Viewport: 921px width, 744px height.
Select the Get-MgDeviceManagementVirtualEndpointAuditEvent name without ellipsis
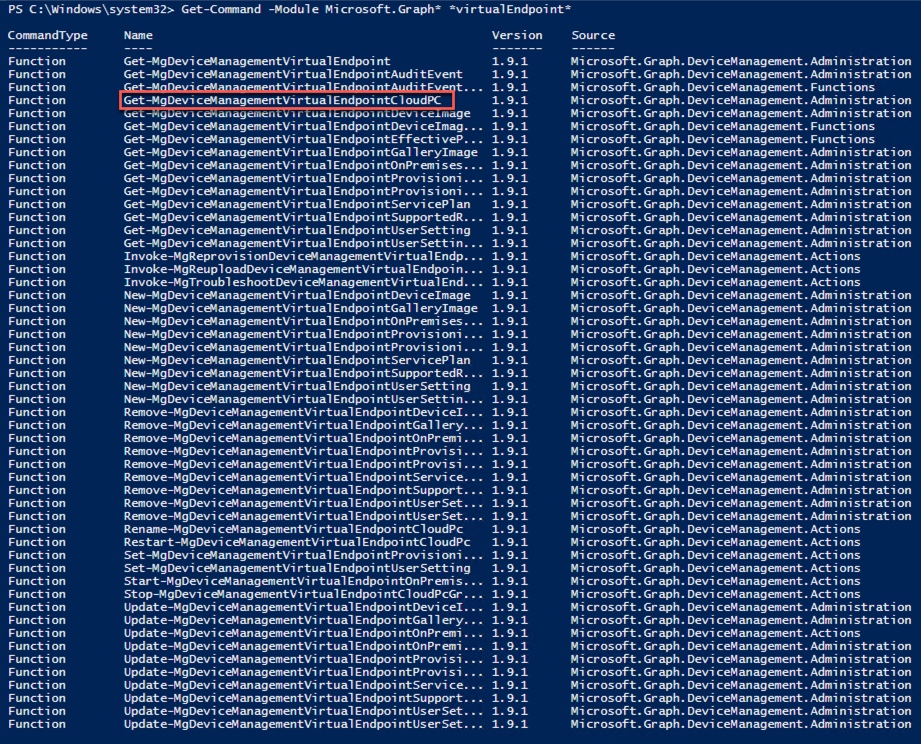[293, 75]
